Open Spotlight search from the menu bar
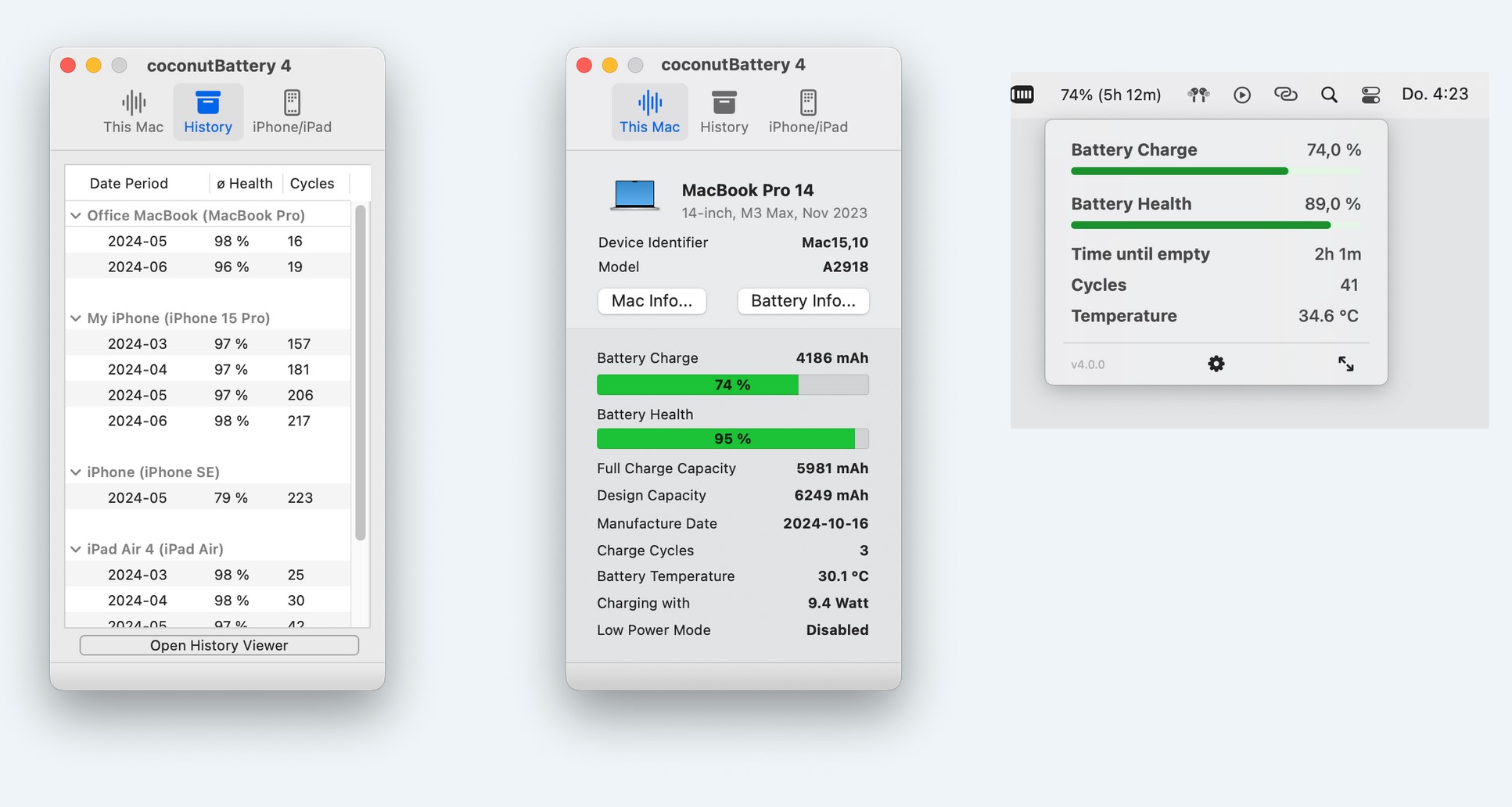Viewport: 1512px width, 807px height. click(1328, 94)
